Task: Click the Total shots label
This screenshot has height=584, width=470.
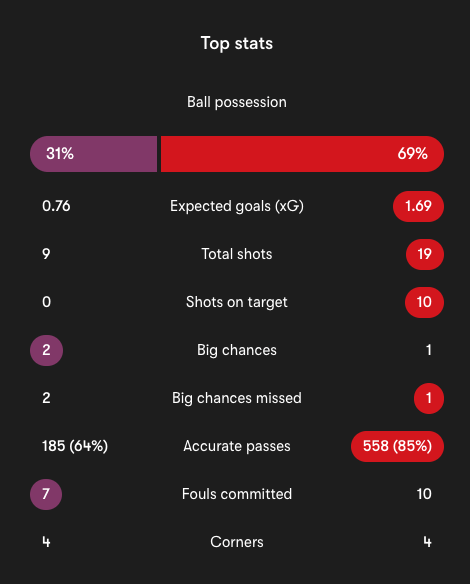Action: [x=237, y=254]
